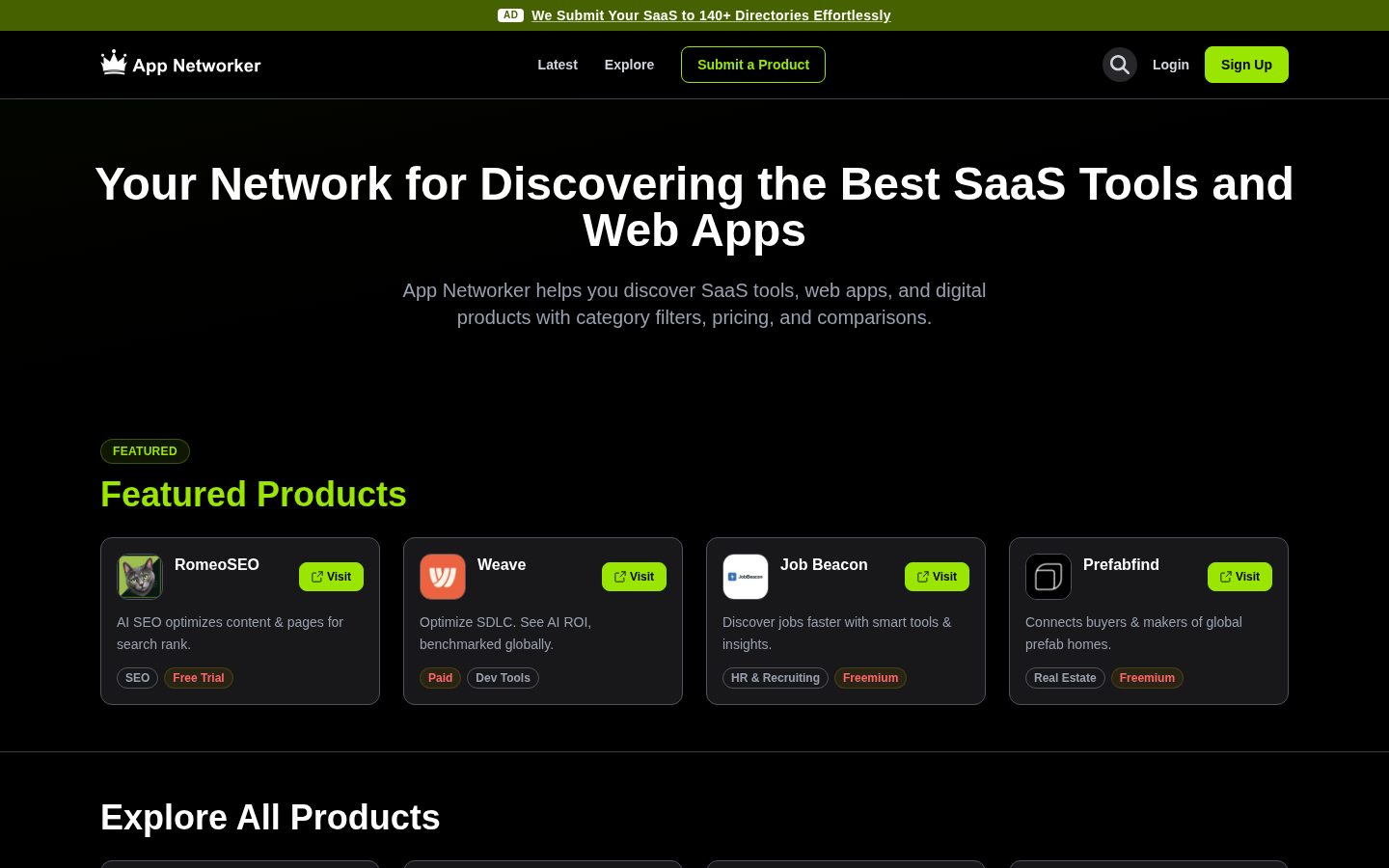Select the Real Estate tag

1065,678
